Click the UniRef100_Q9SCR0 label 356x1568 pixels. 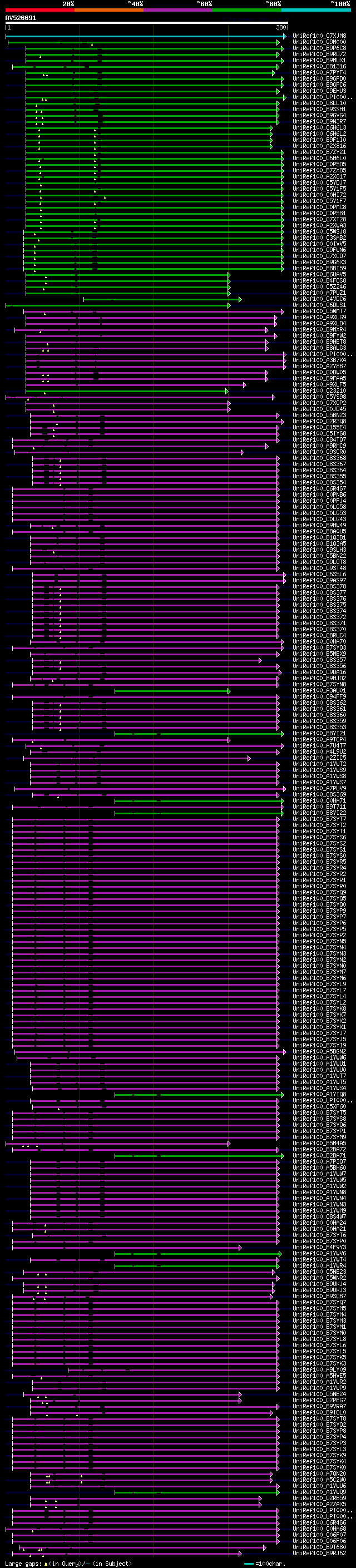pos(319,452)
